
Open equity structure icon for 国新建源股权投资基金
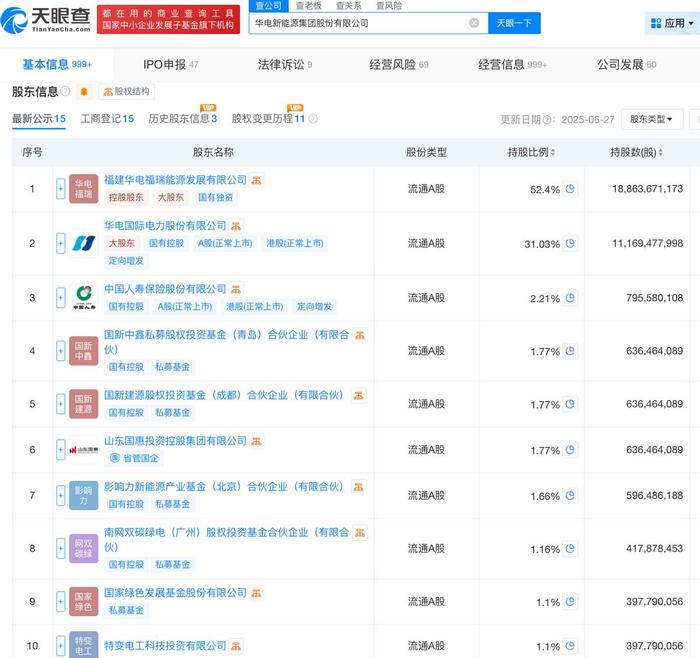pos(358,395)
